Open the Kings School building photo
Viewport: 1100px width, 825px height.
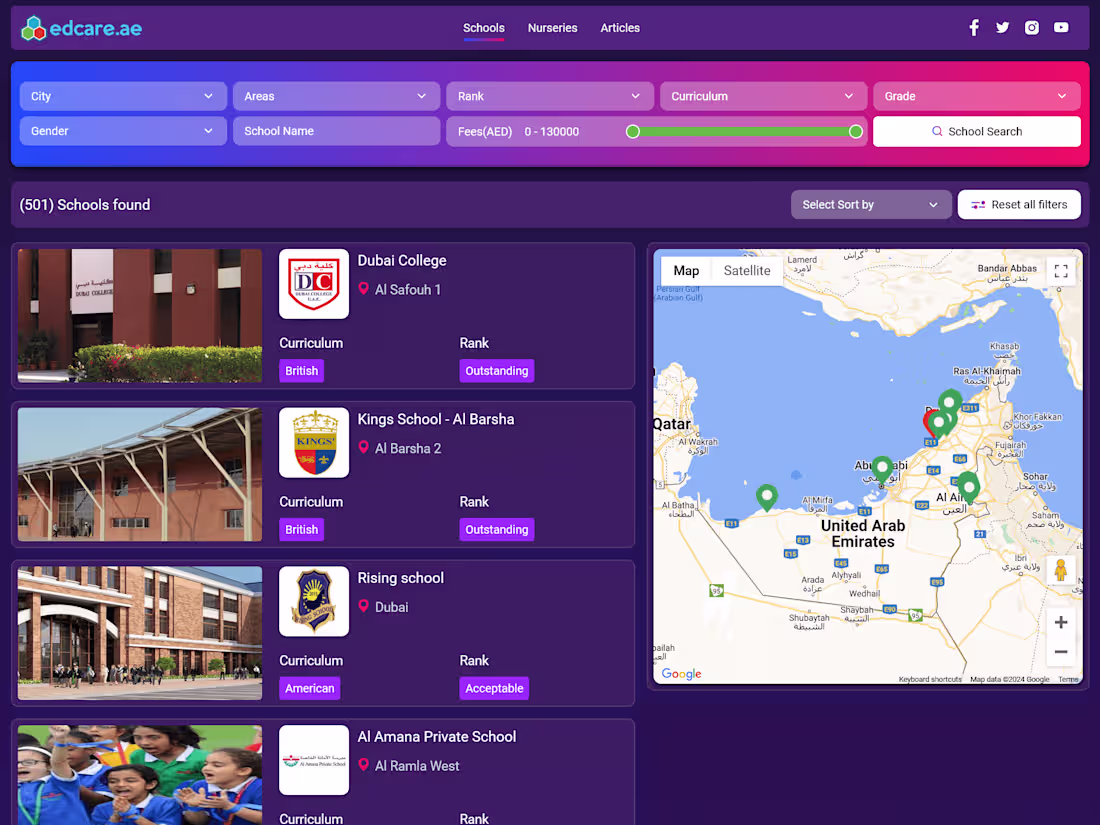point(140,474)
